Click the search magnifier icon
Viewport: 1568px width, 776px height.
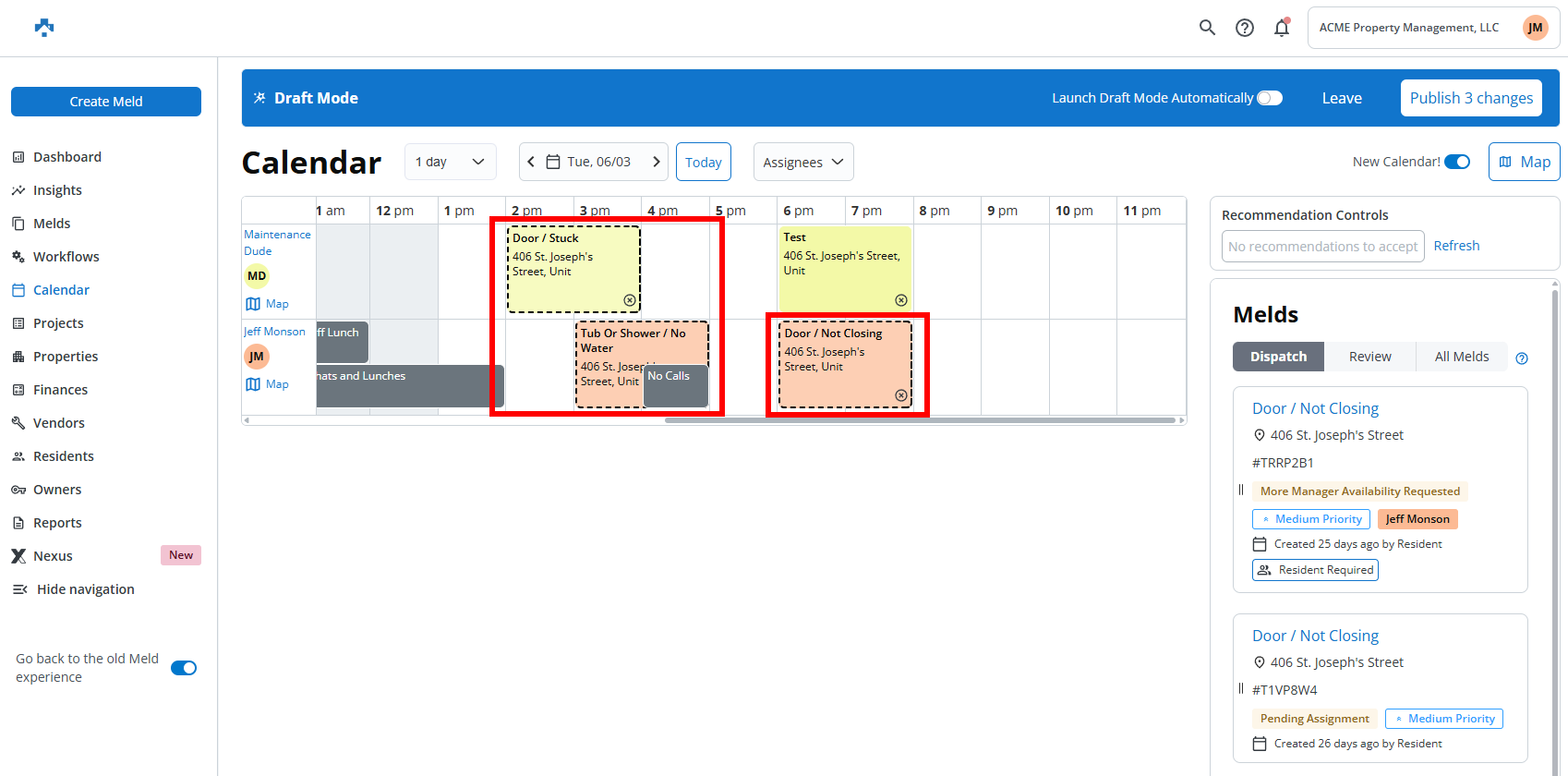click(1207, 28)
